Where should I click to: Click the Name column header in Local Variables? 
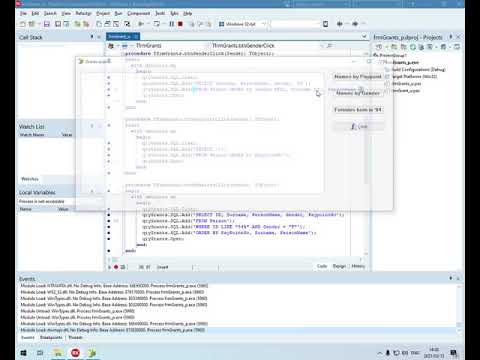[x=26, y=209]
